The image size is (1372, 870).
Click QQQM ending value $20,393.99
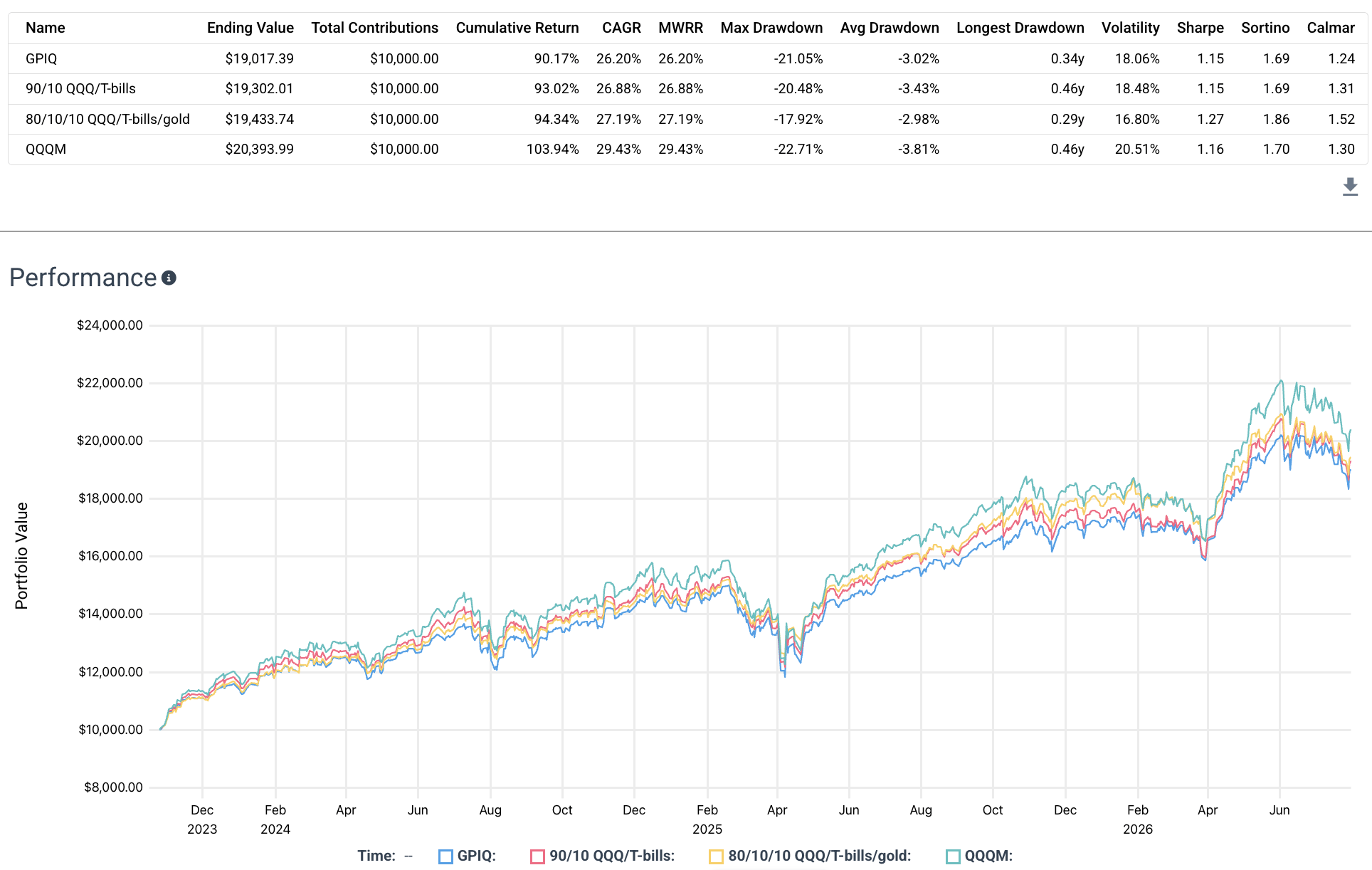pyautogui.click(x=260, y=149)
